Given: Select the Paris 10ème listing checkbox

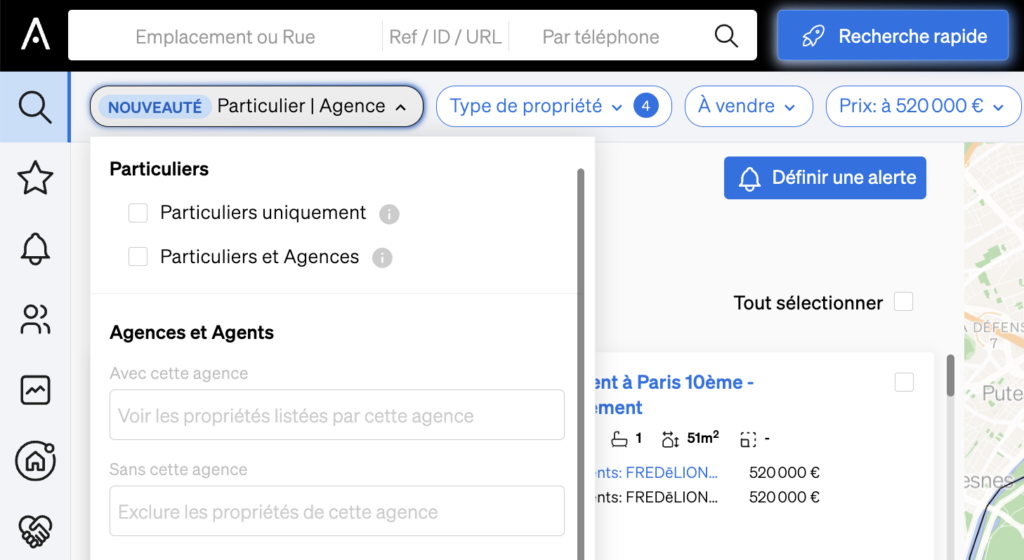Looking at the screenshot, I should coord(904,382).
